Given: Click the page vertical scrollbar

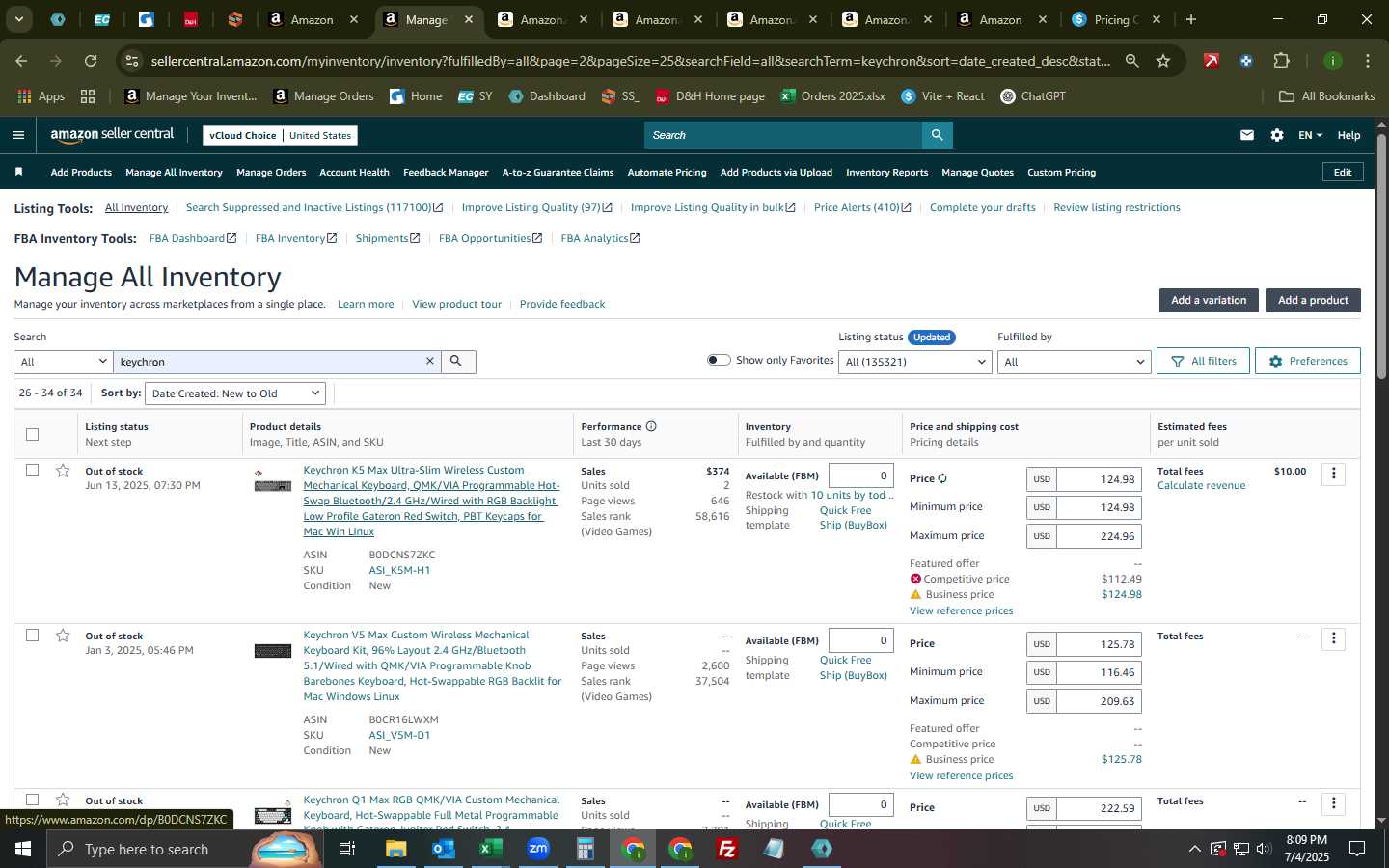Looking at the screenshot, I should 1381,258.
